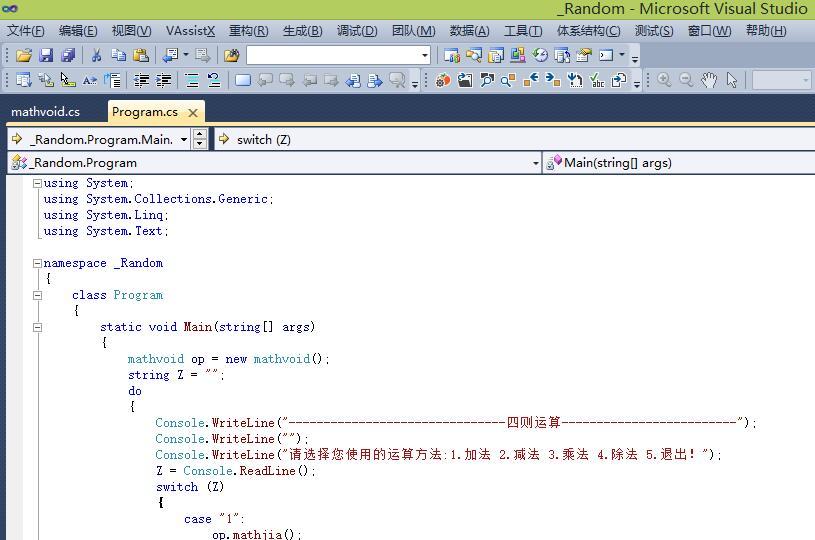Switch to the mathvoid.cs tab
The image size is (815, 540).
(46, 112)
